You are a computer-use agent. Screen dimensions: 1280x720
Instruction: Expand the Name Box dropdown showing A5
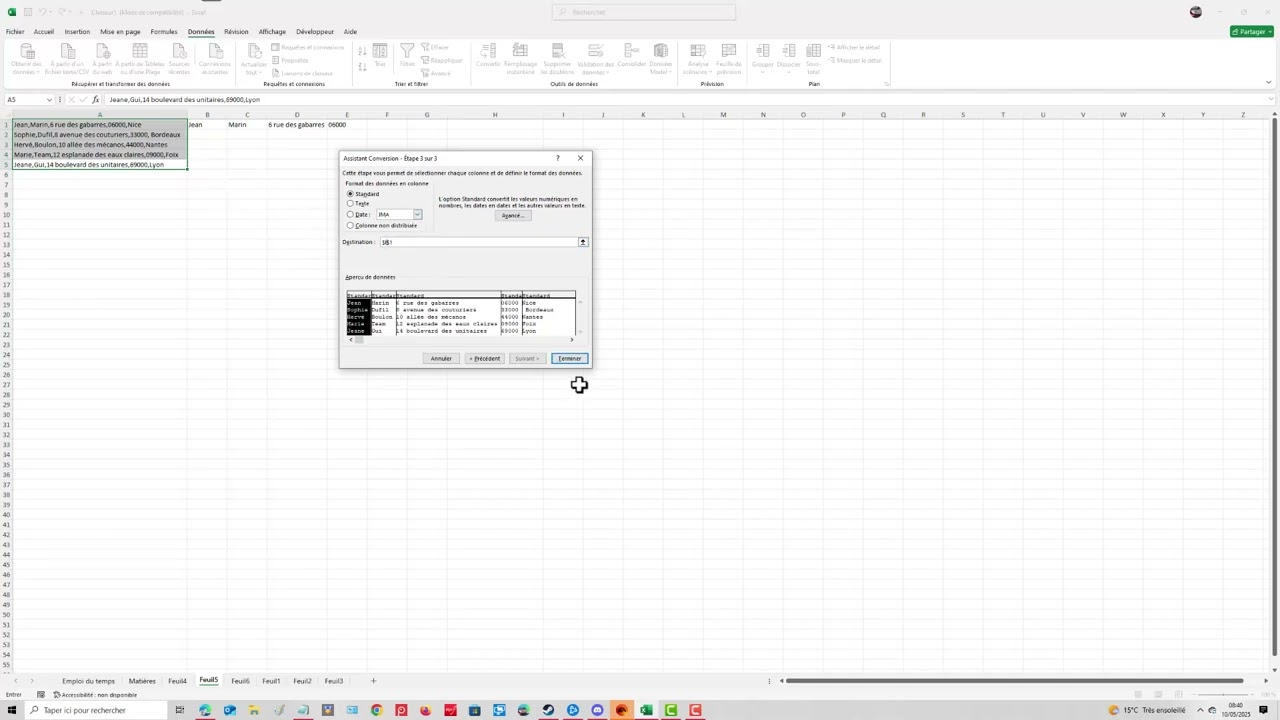49,99
